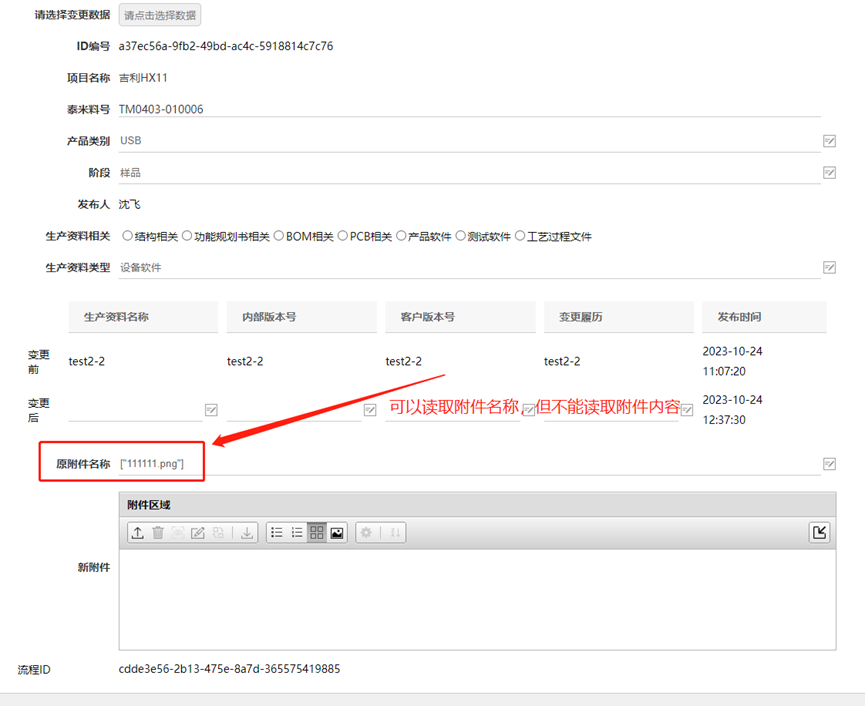865x706 pixels.
Task: Click edit icon for 产品类别 field
Action: [x=829, y=141]
